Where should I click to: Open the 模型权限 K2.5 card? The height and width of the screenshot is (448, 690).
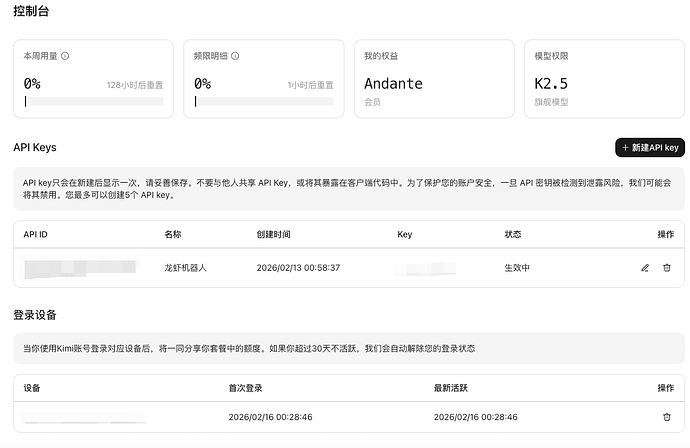tap(604, 79)
